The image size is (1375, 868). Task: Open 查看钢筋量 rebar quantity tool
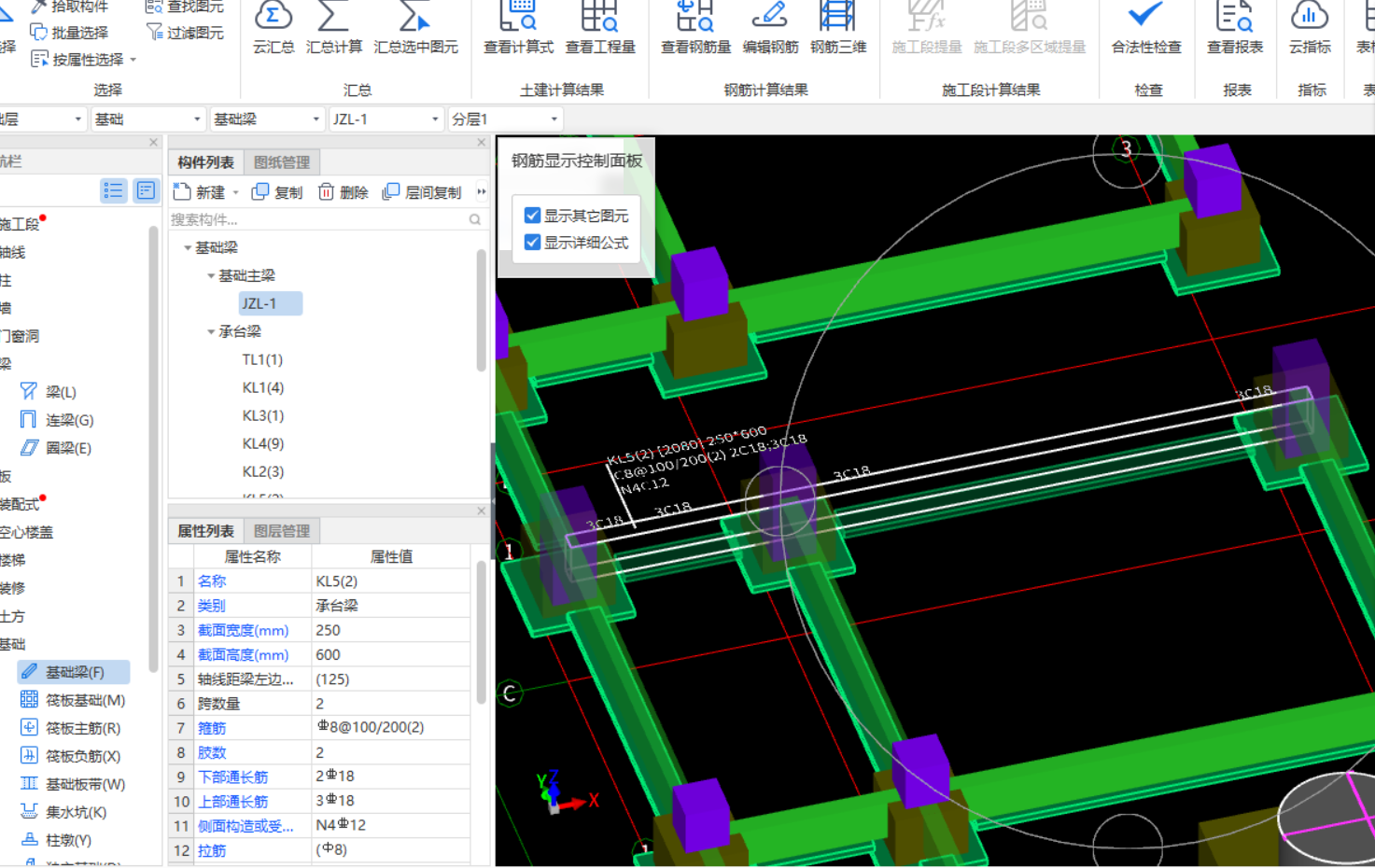pos(695,28)
